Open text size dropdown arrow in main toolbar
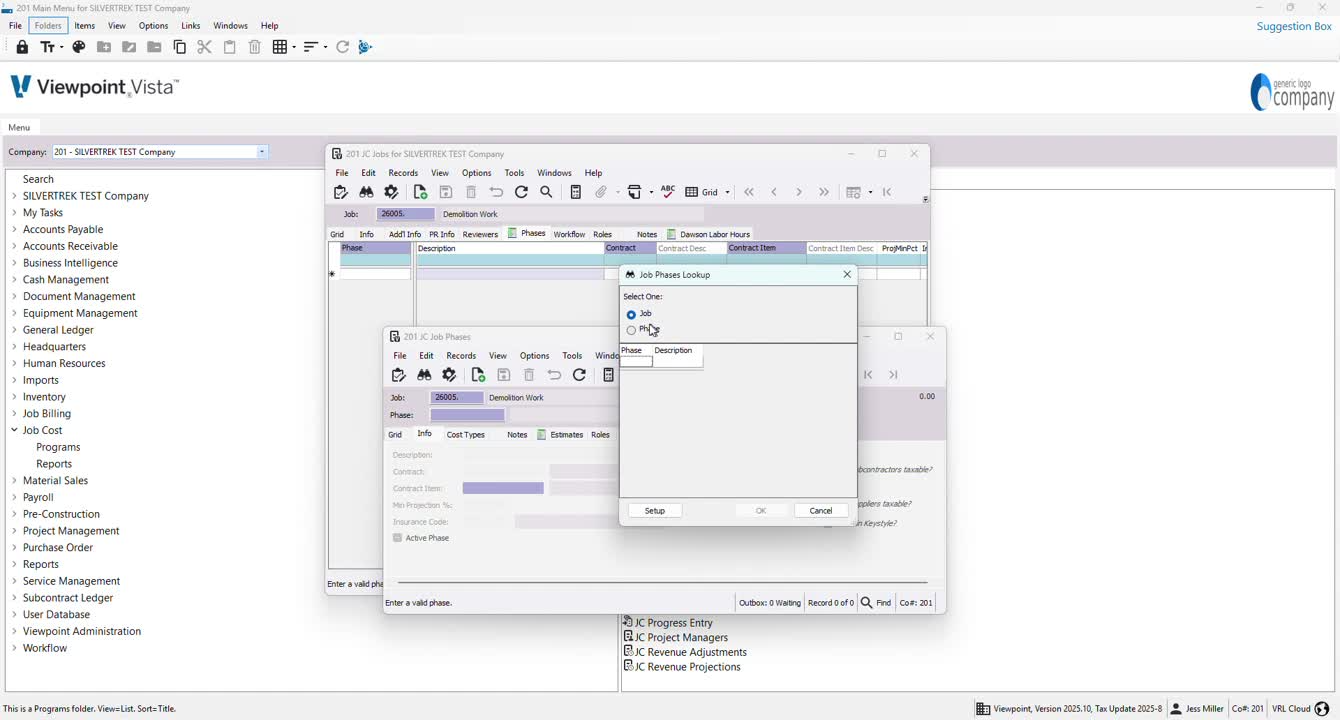Screen dimensions: 1340x720 pyautogui.click(x=61, y=47)
